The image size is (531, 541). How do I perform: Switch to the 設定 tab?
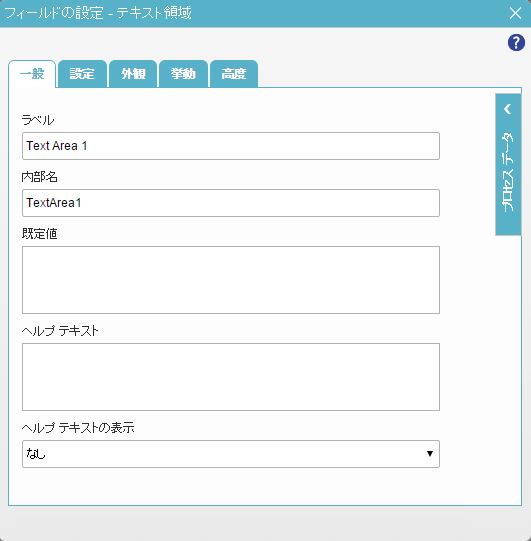82,74
